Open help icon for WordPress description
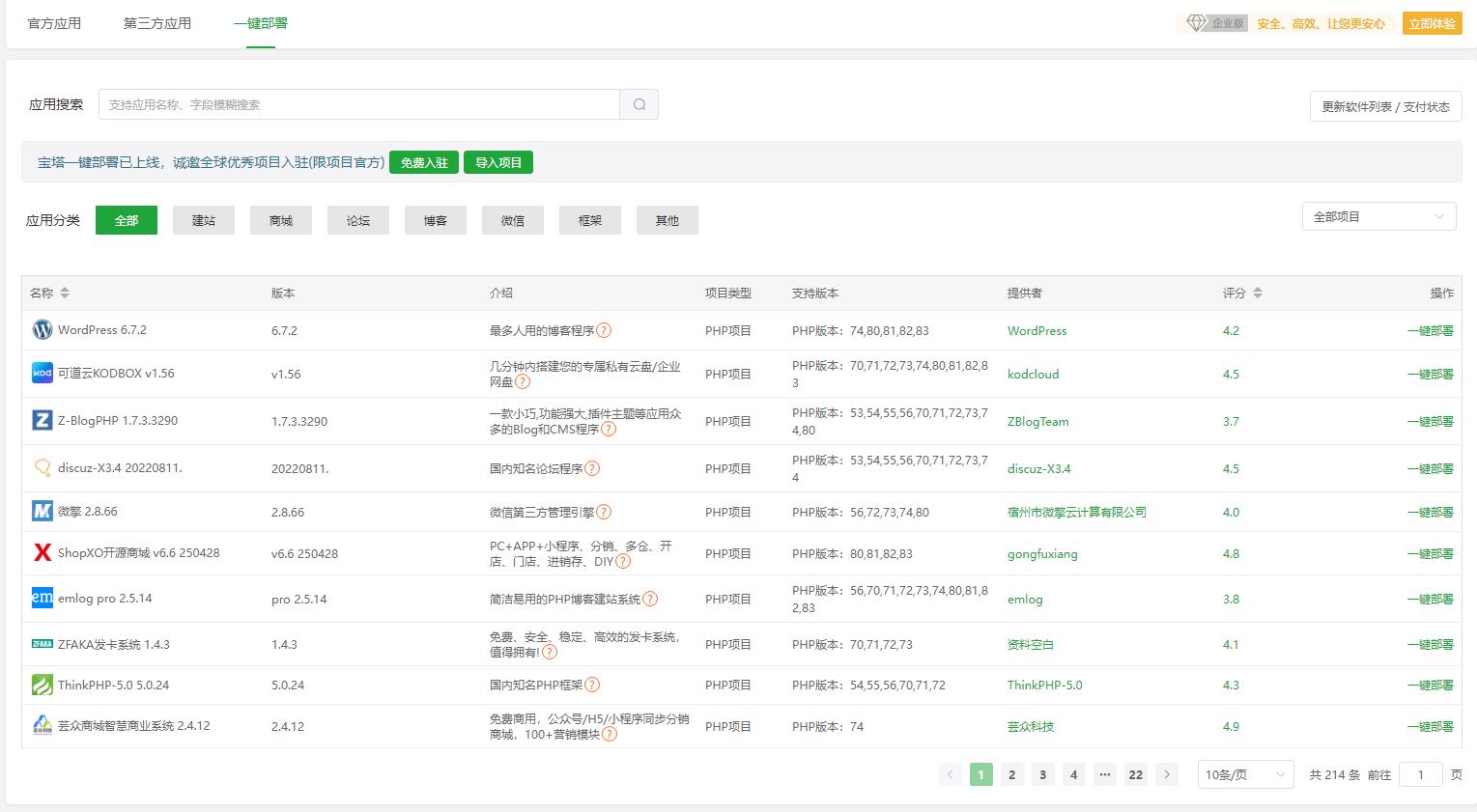Viewport: 1477px width, 812px height. point(604,330)
